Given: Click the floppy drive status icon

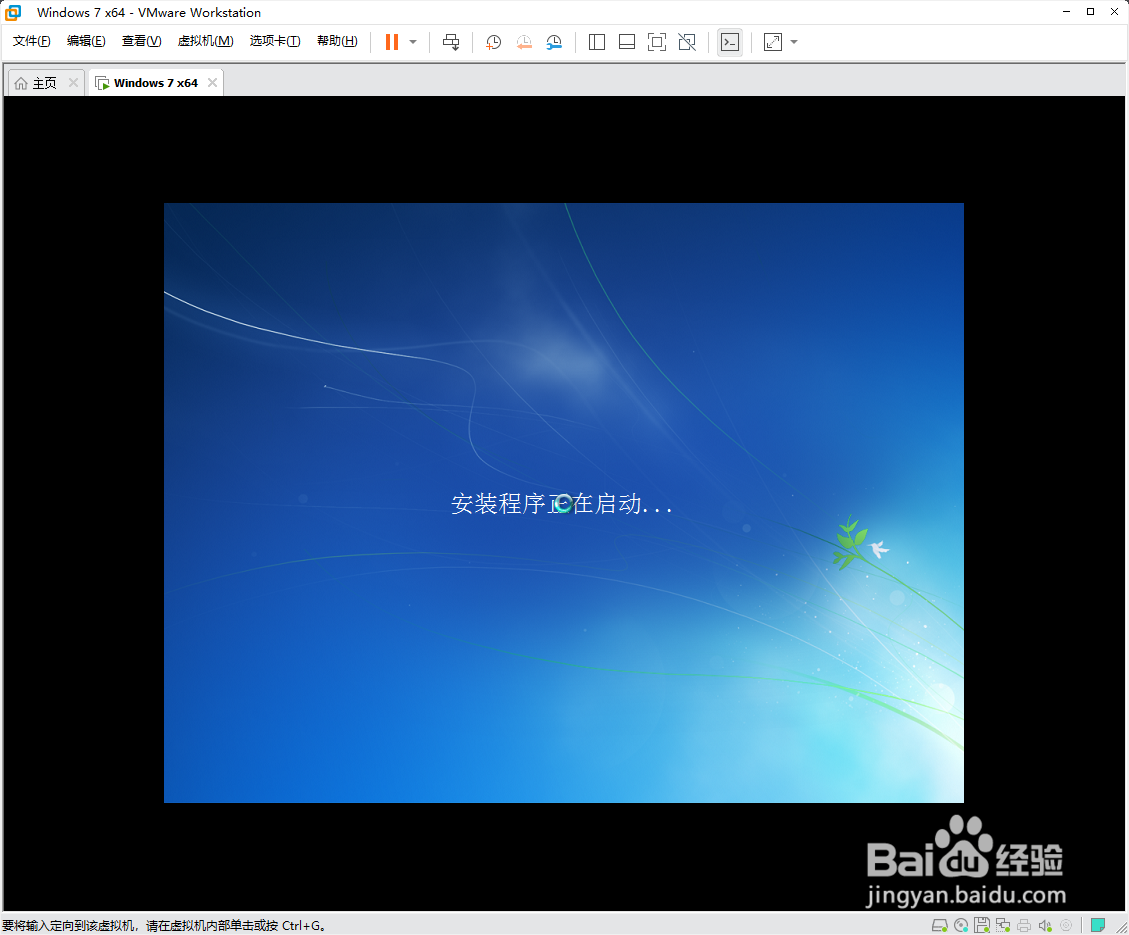Looking at the screenshot, I should pos(981,925).
